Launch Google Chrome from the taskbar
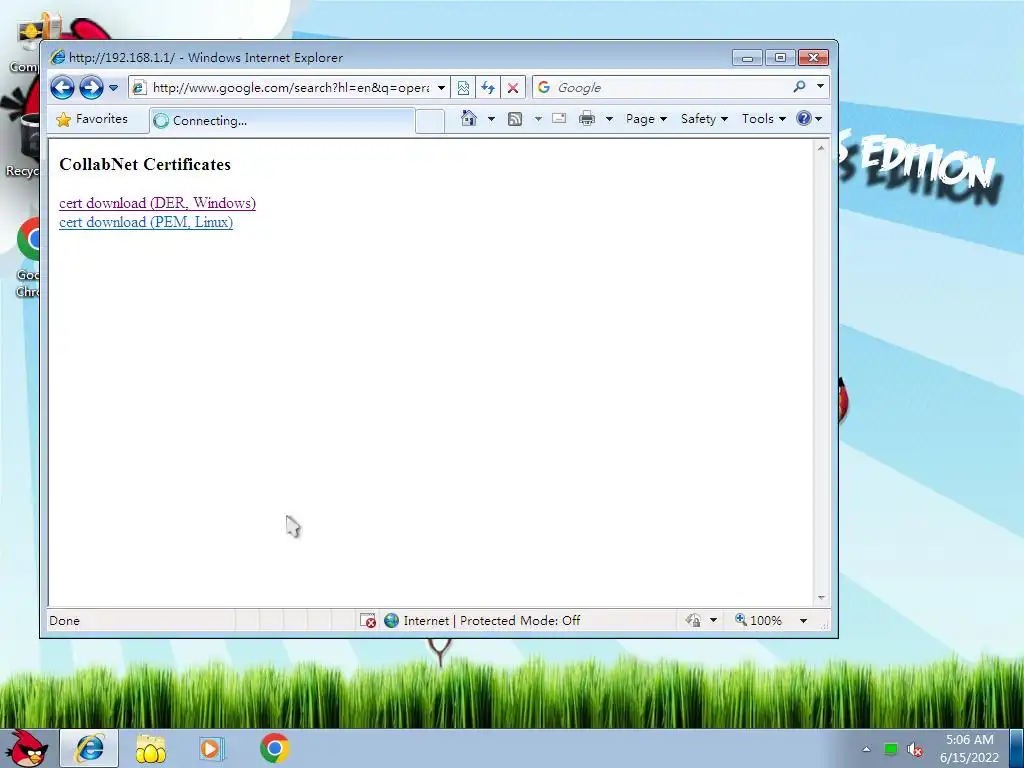Screen dimensions: 1024x768 coord(274,748)
